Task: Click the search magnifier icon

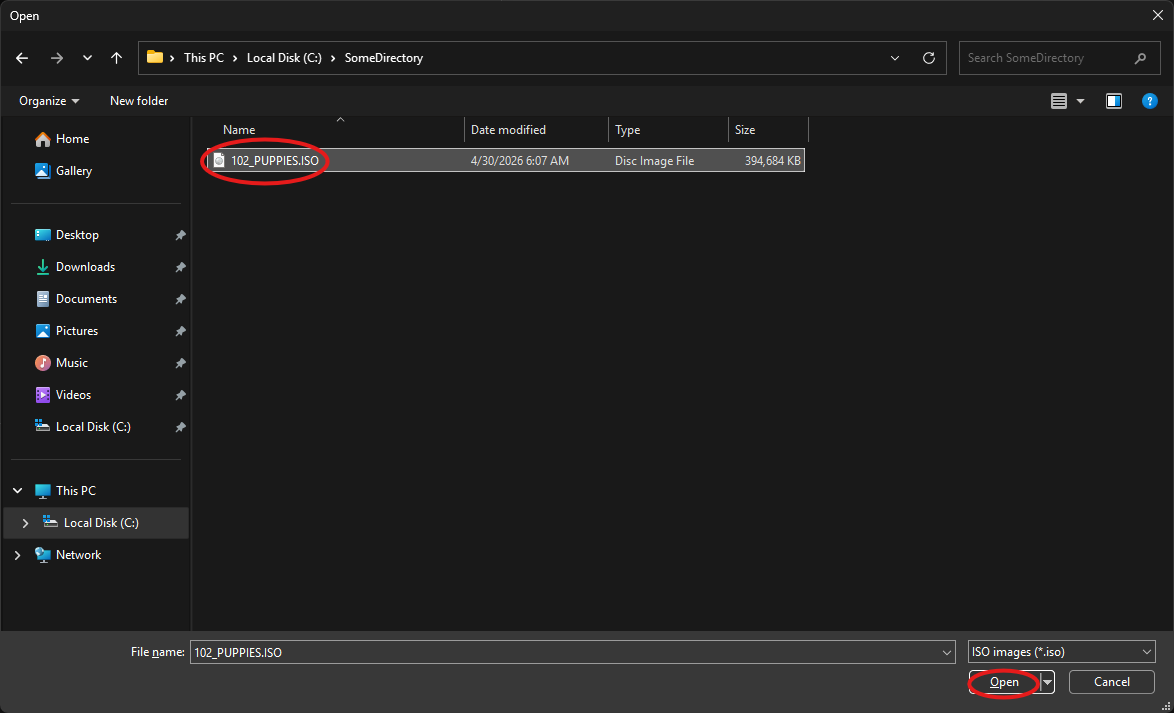Action: tap(1140, 58)
